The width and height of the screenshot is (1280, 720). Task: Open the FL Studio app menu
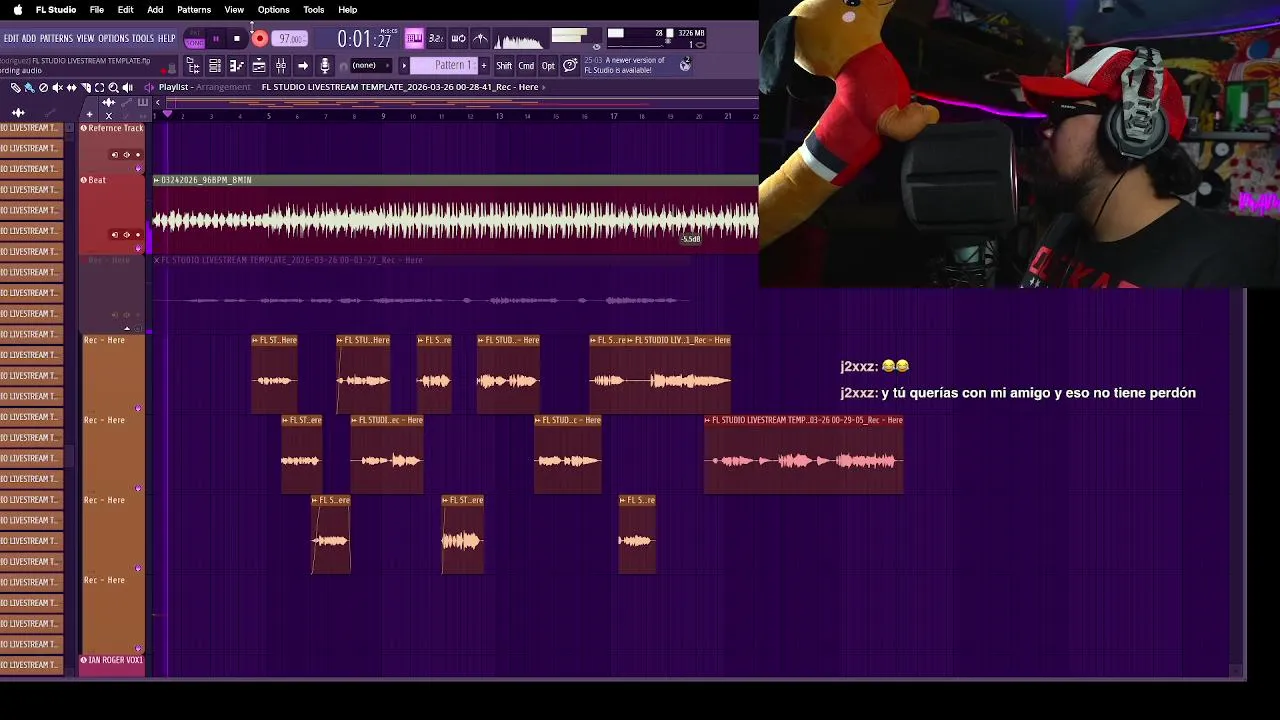pyautogui.click(x=56, y=9)
